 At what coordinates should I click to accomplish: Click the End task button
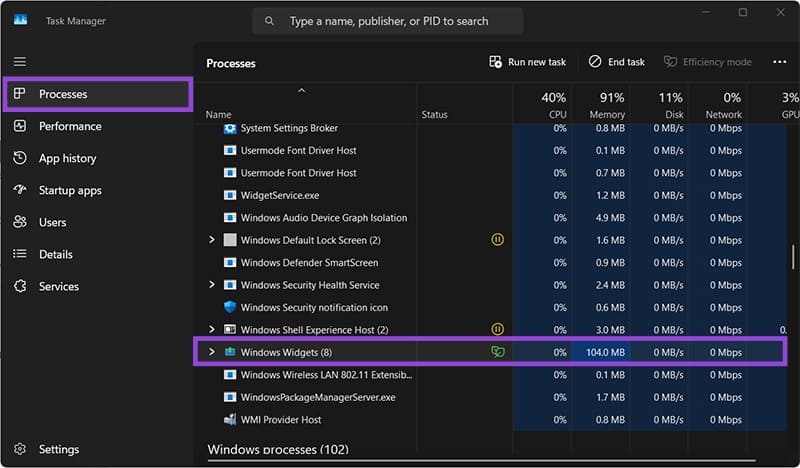(x=616, y=62)
